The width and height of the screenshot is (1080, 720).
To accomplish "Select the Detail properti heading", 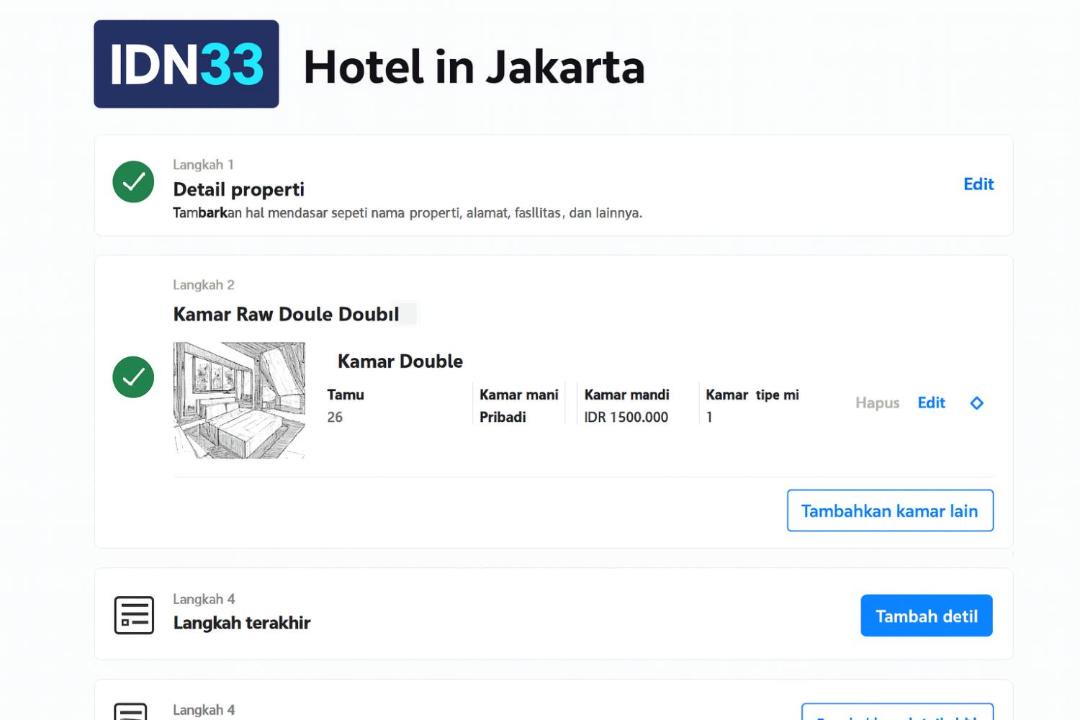I will point(238,189).
